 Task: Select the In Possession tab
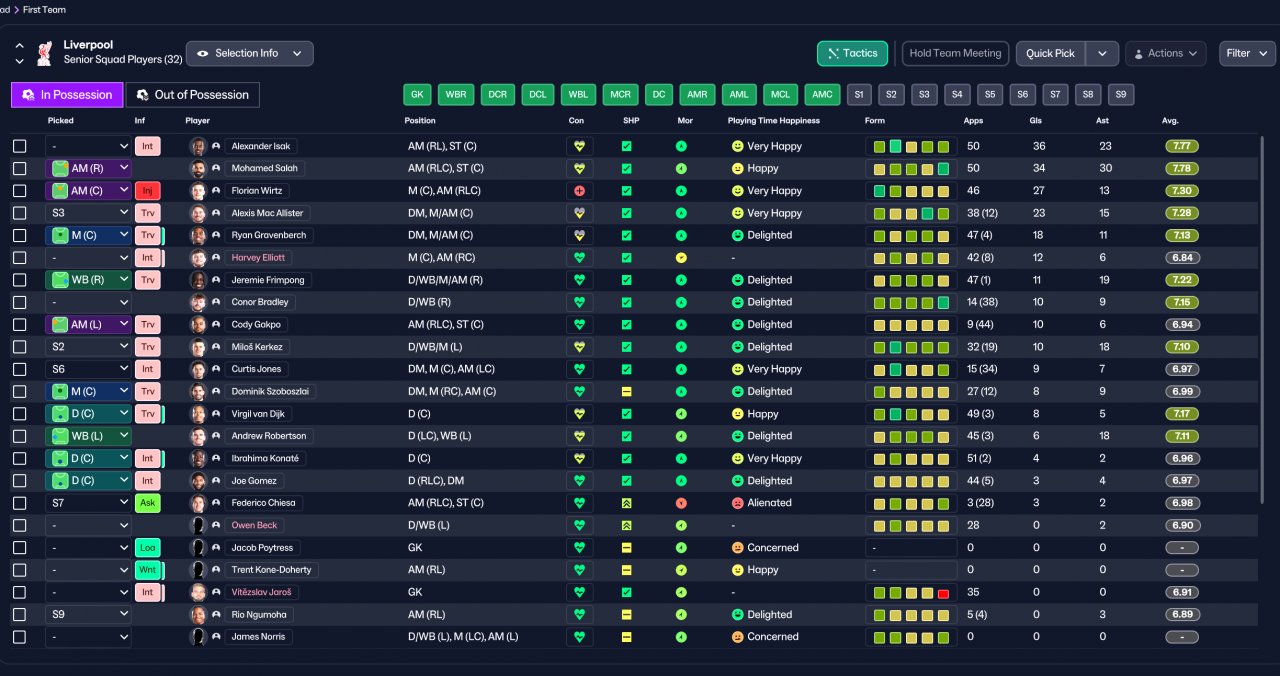pos(67,95)
